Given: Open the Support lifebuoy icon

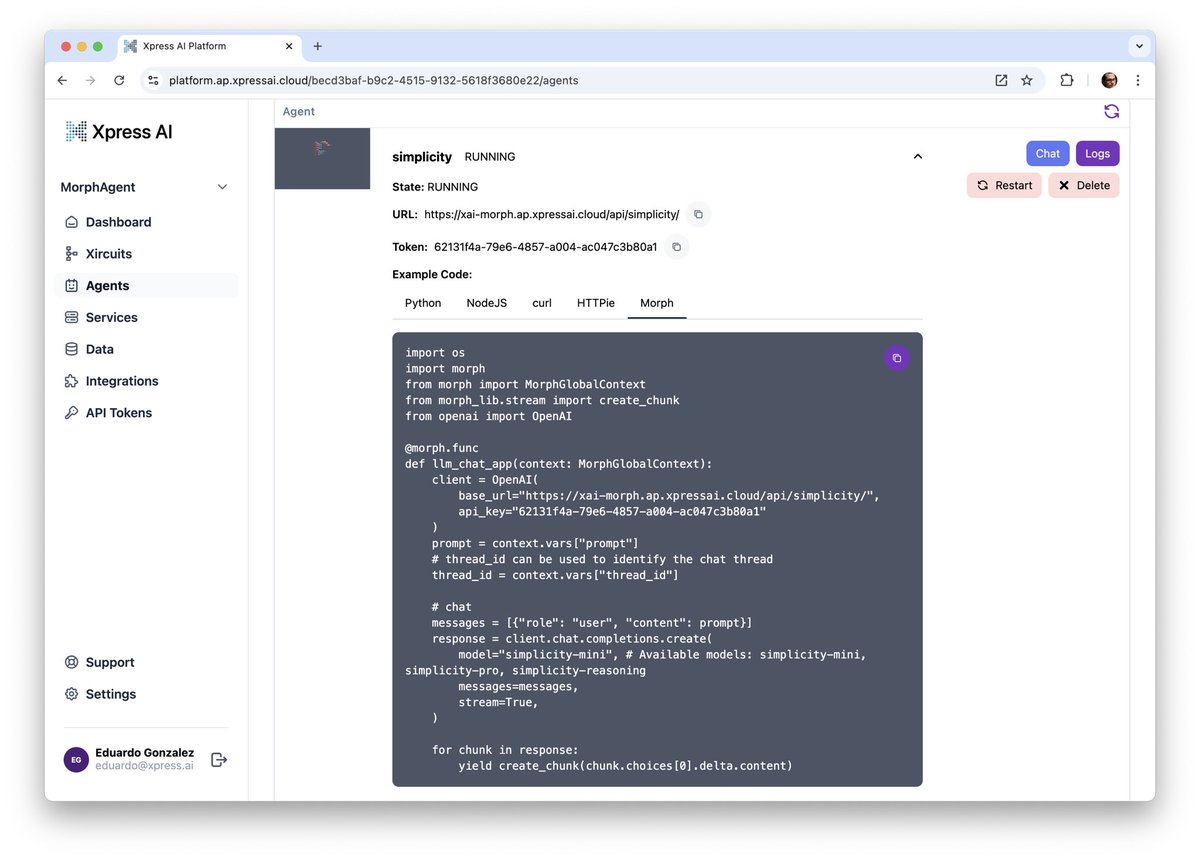Looking at the screenshot, I should pyautogui.click(x=71, y=662).
